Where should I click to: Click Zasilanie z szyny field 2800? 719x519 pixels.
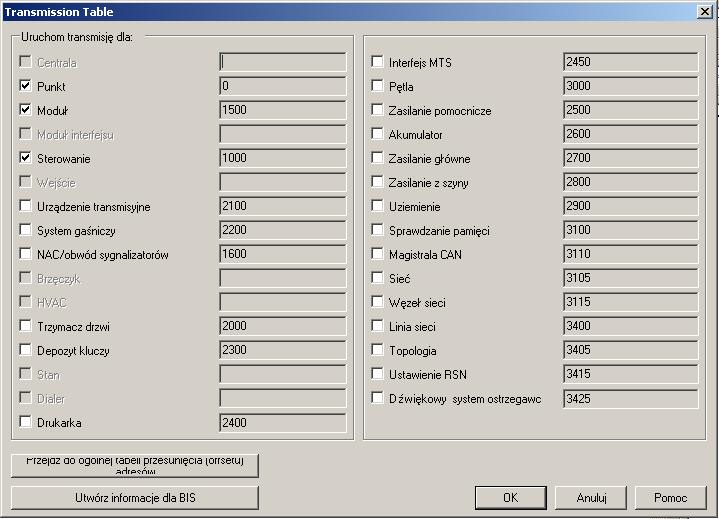click(631, 182)
